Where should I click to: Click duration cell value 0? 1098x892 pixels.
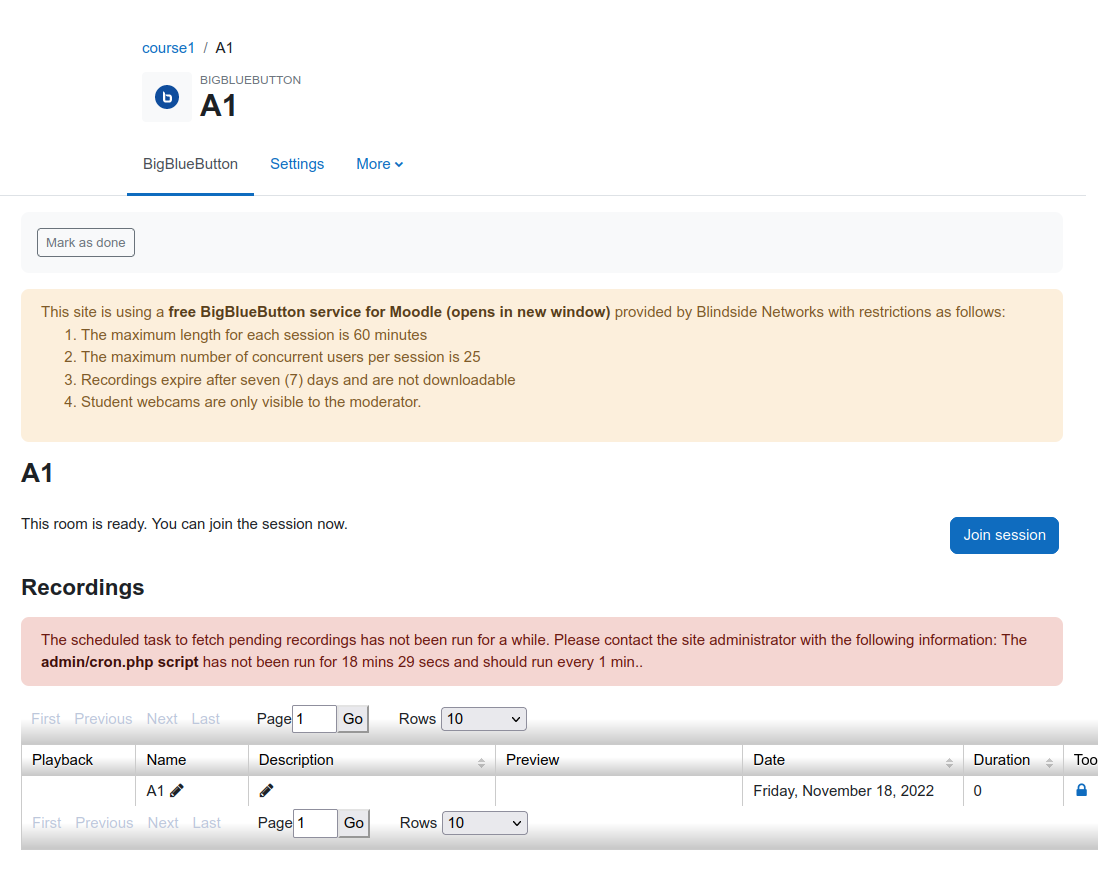click(x=978, y=790)
